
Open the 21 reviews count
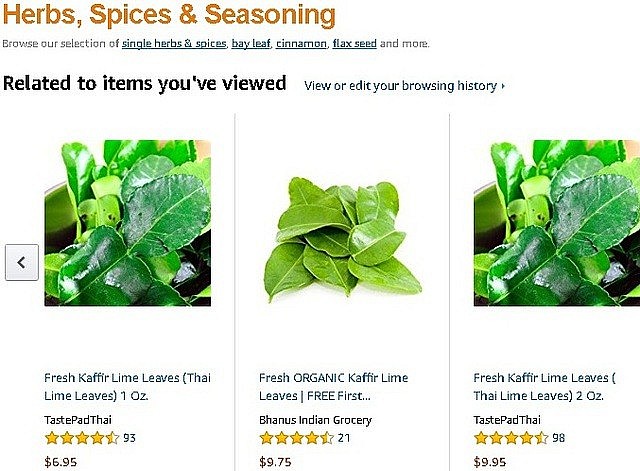[343, 438]
